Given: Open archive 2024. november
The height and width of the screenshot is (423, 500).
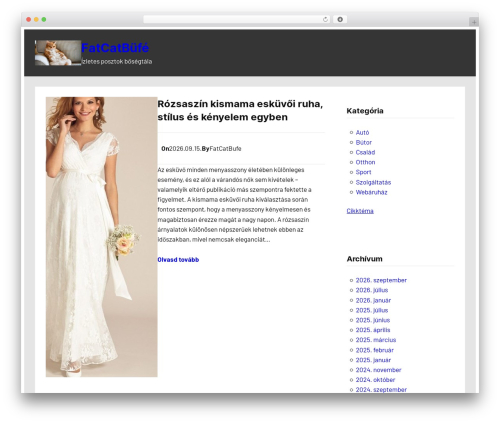Looking at the screenshot, I should point(379,370).
